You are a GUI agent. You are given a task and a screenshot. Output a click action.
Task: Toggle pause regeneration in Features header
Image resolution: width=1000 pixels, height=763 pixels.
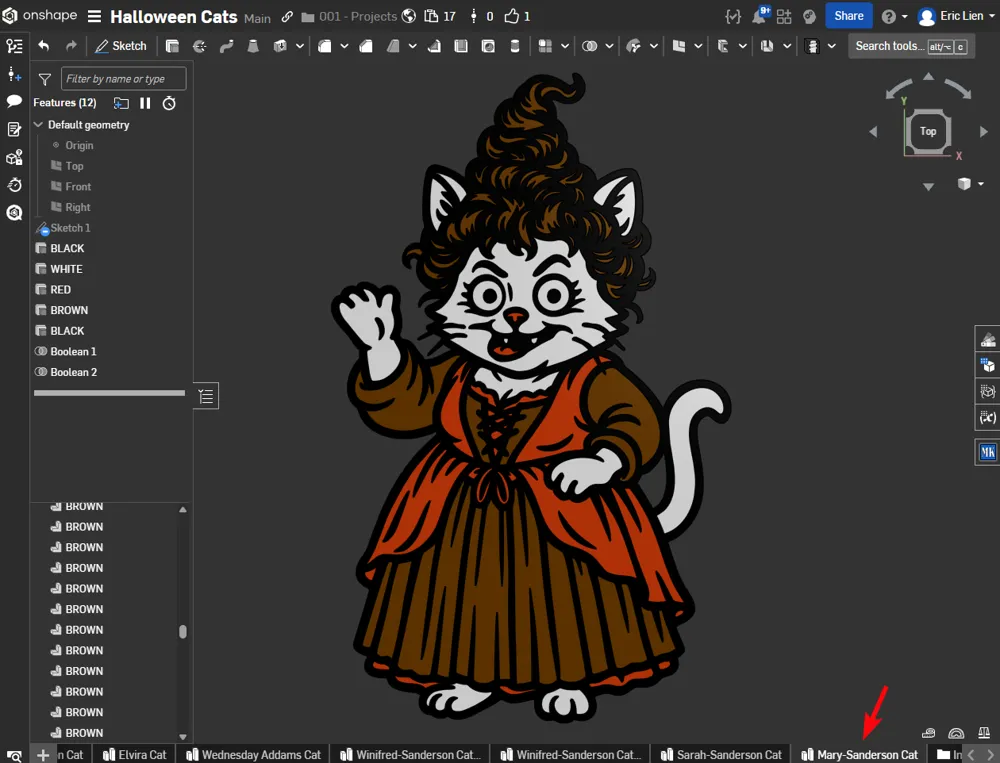(145, 103)
